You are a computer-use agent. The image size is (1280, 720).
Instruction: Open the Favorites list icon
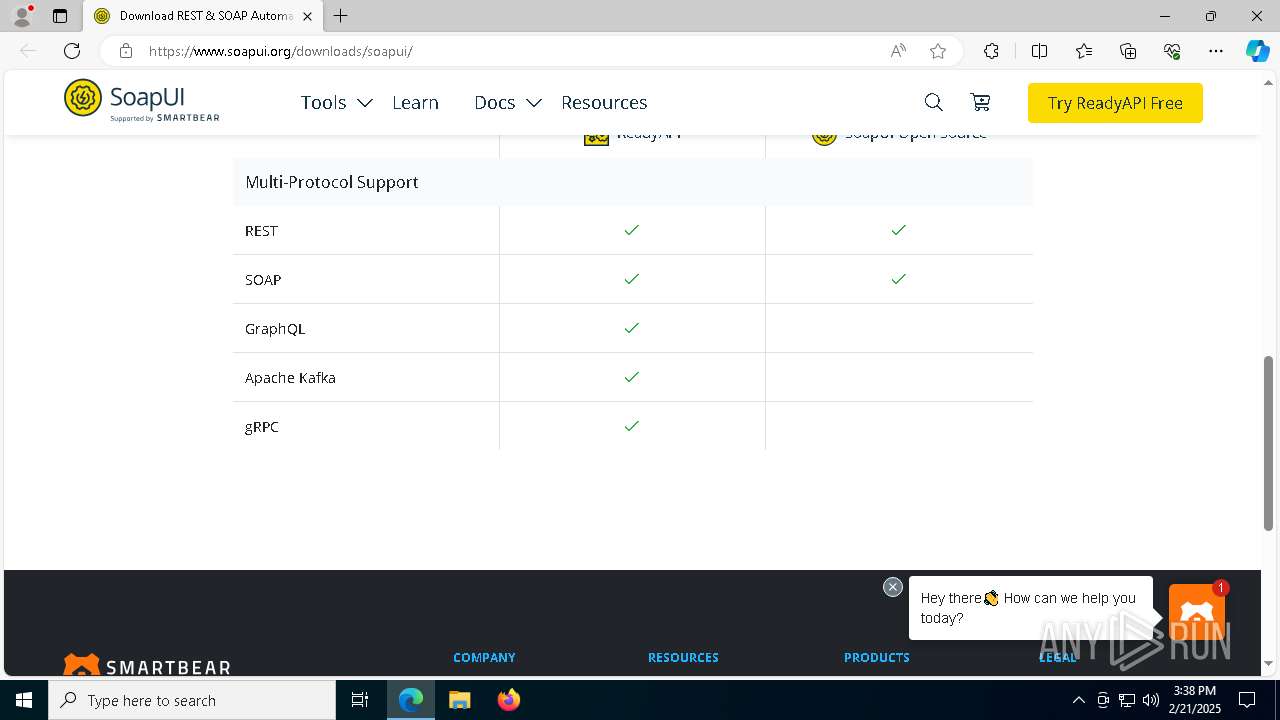coord(1084,51)
